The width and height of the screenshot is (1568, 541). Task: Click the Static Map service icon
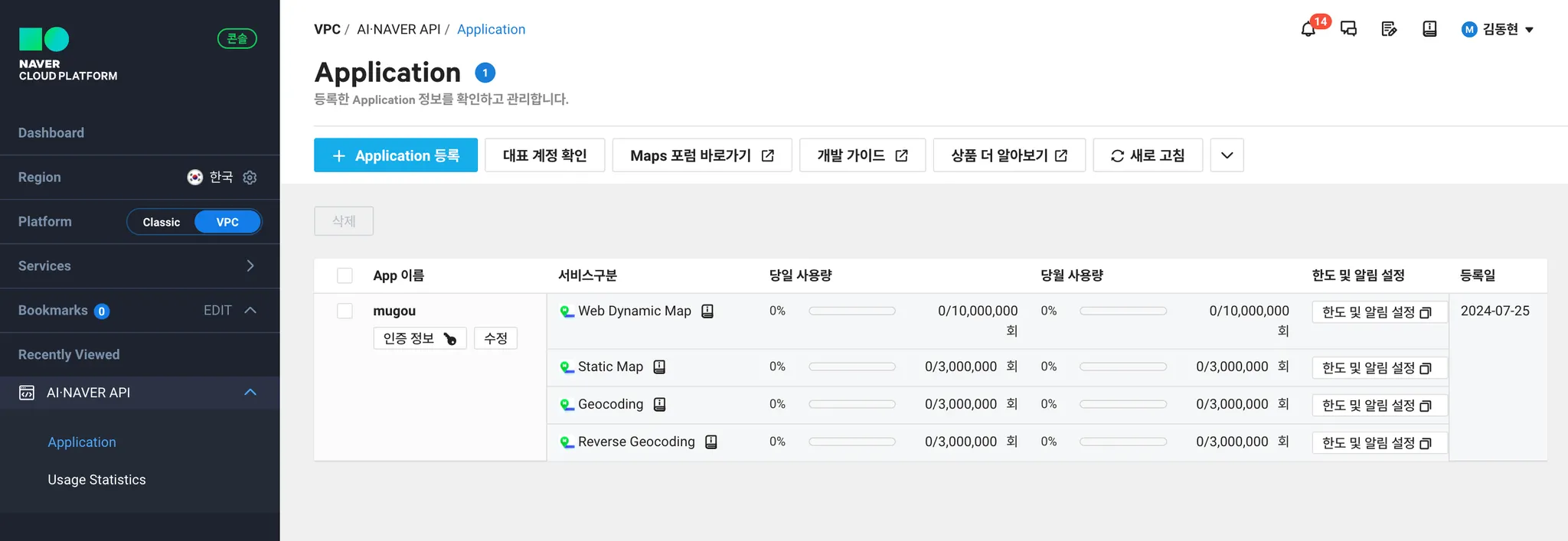567,367
